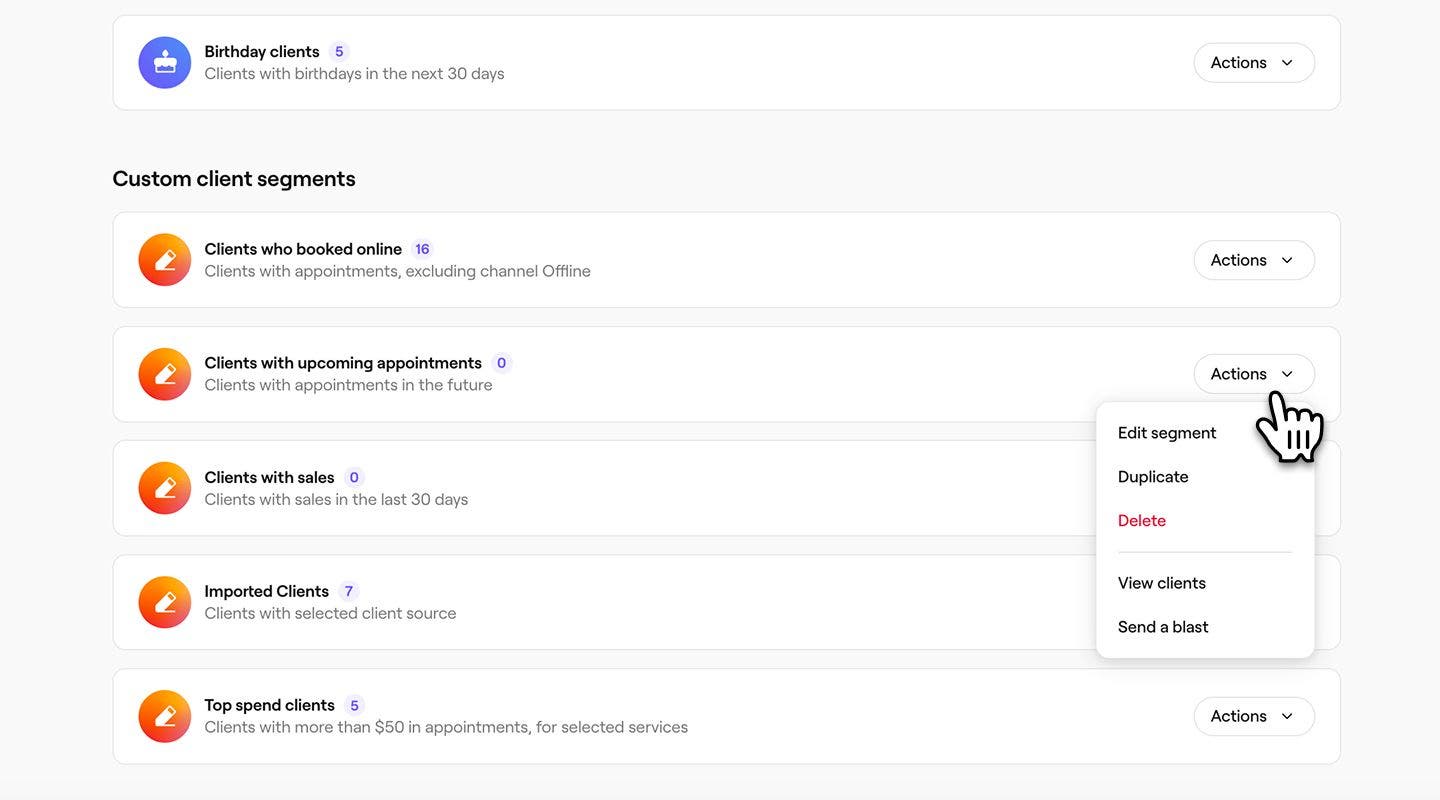Viewport: 1440px width, 800px height.
Task: Click the Clients with sales segment title
Action: (x=269, y=477)
